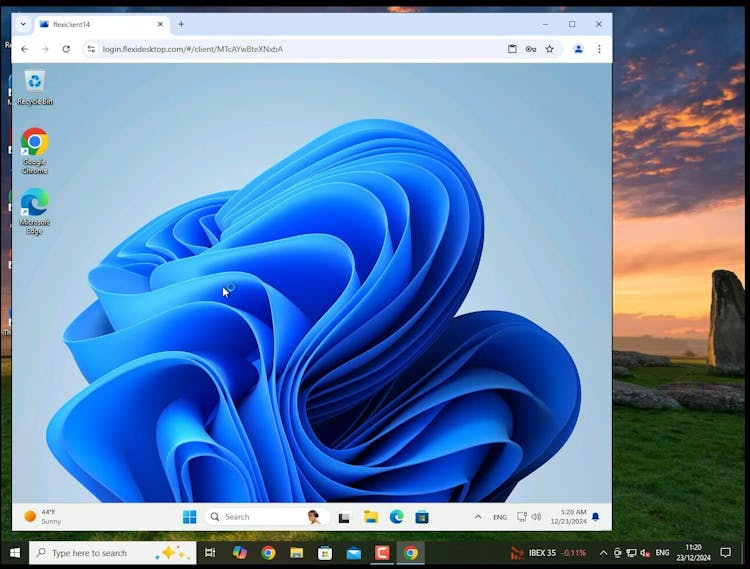This screenshot has height=569, width=750.
Task: Open the Recycle Bin on remote desktop
Action: point(35,85)
